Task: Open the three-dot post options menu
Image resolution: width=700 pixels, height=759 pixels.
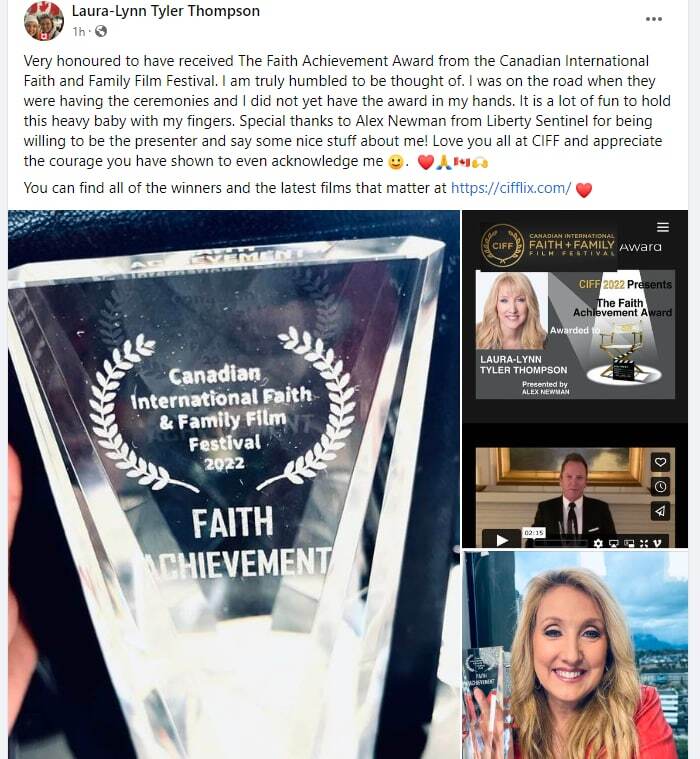Action: (654, 19)
